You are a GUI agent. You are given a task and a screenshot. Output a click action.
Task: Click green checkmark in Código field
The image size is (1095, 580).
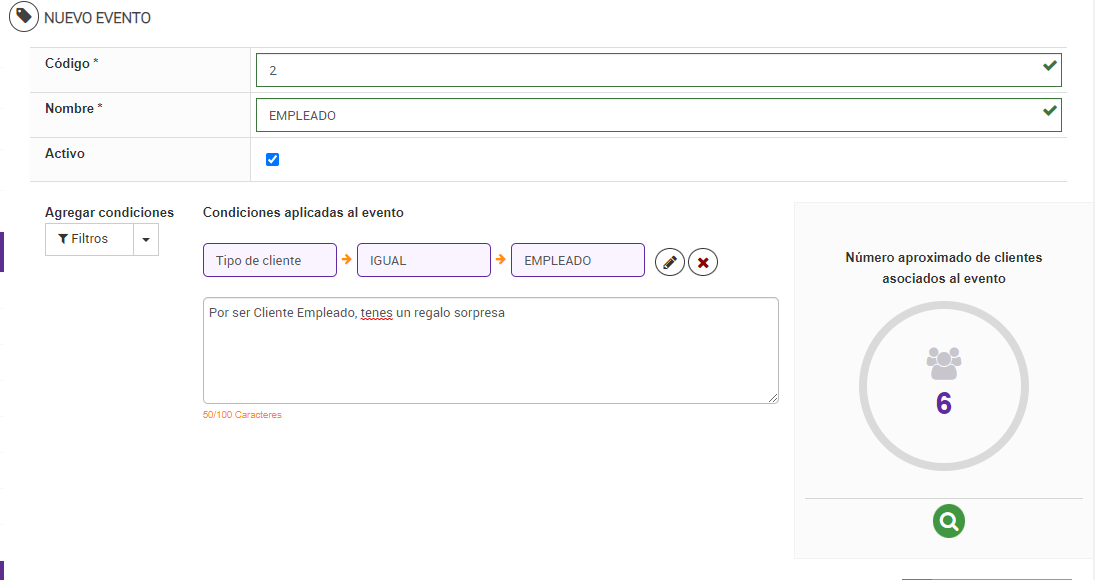coord(1049,66)
